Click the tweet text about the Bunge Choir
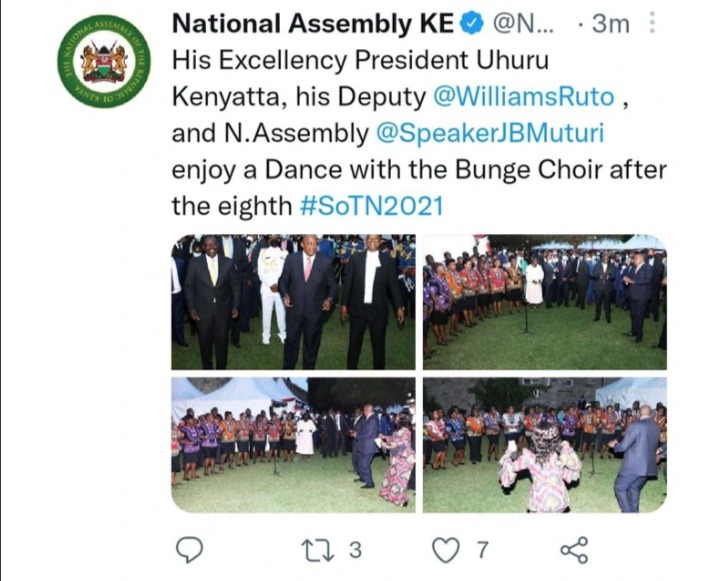720x581 pixels. pos(419,133)
